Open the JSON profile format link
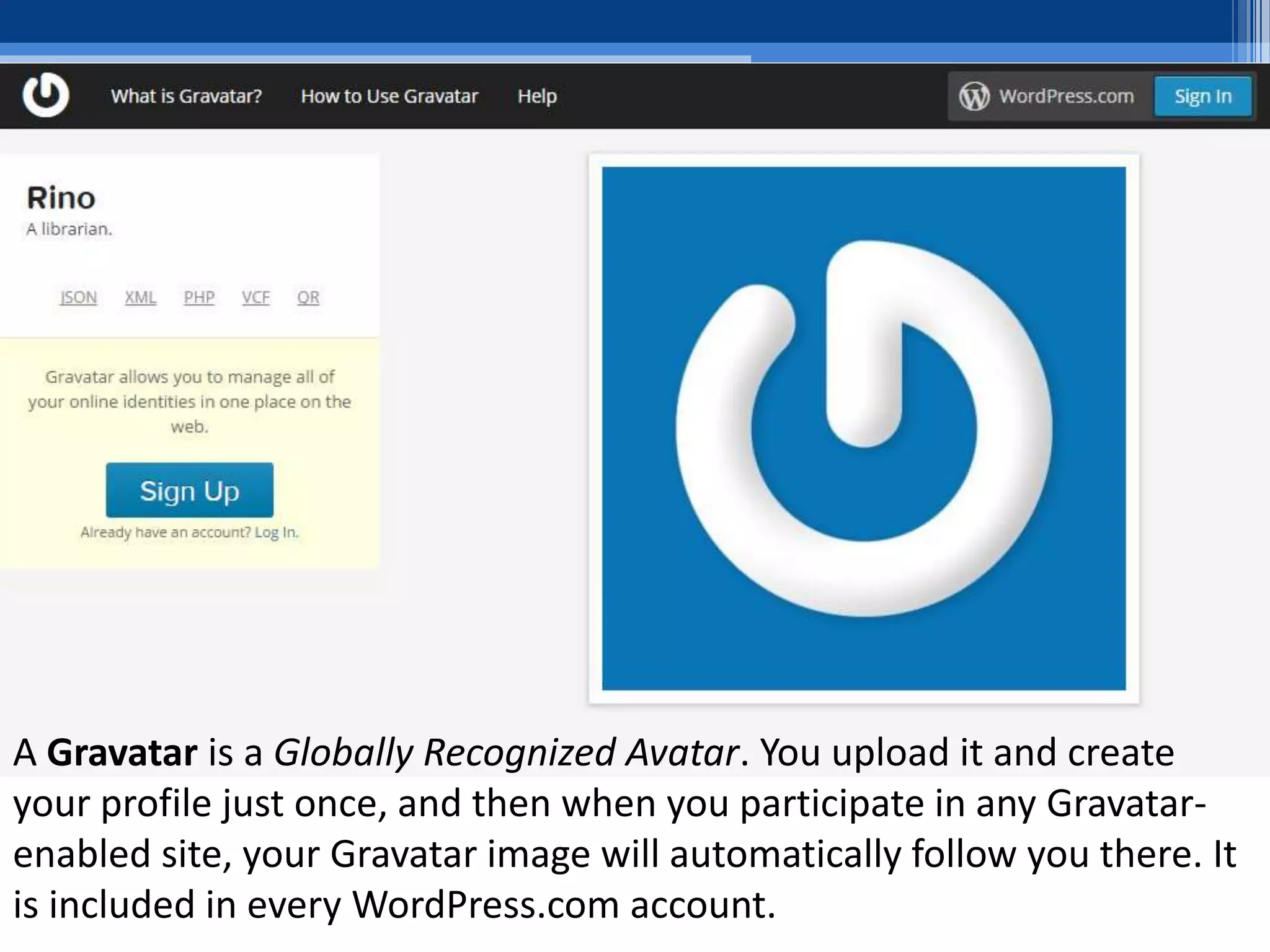Image resolution: width=1270 pixels, height=952 pixels. coord(79,297)
